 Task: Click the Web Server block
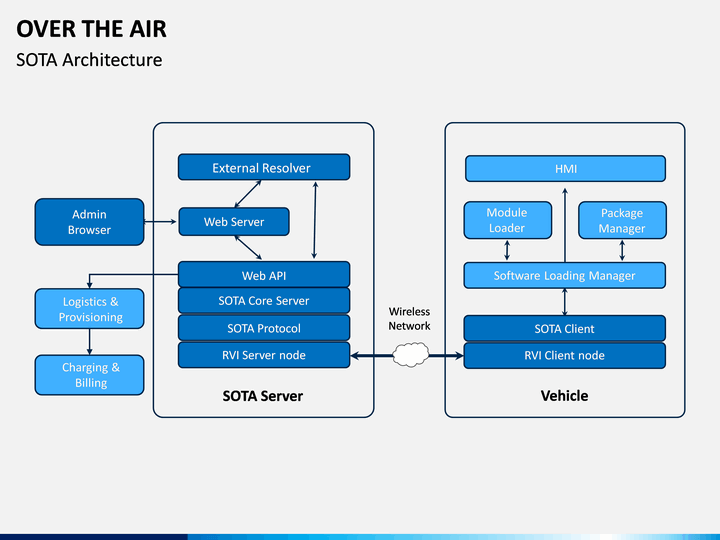pos(234,222)
